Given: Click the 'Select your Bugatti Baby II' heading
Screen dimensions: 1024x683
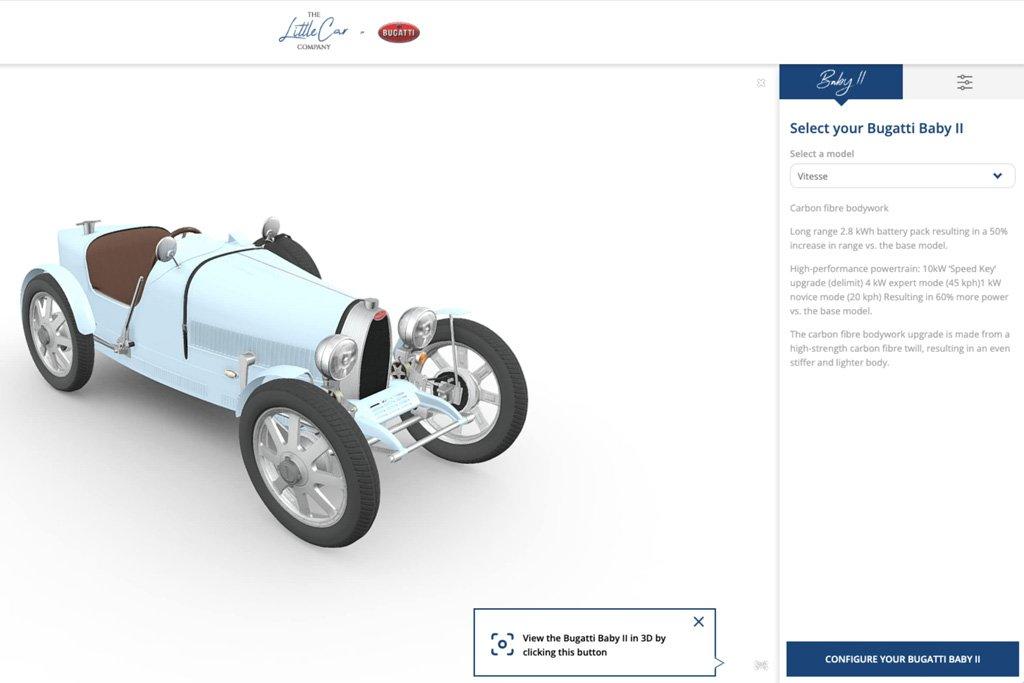Looking at the screenshot, I should coord(876,128).
